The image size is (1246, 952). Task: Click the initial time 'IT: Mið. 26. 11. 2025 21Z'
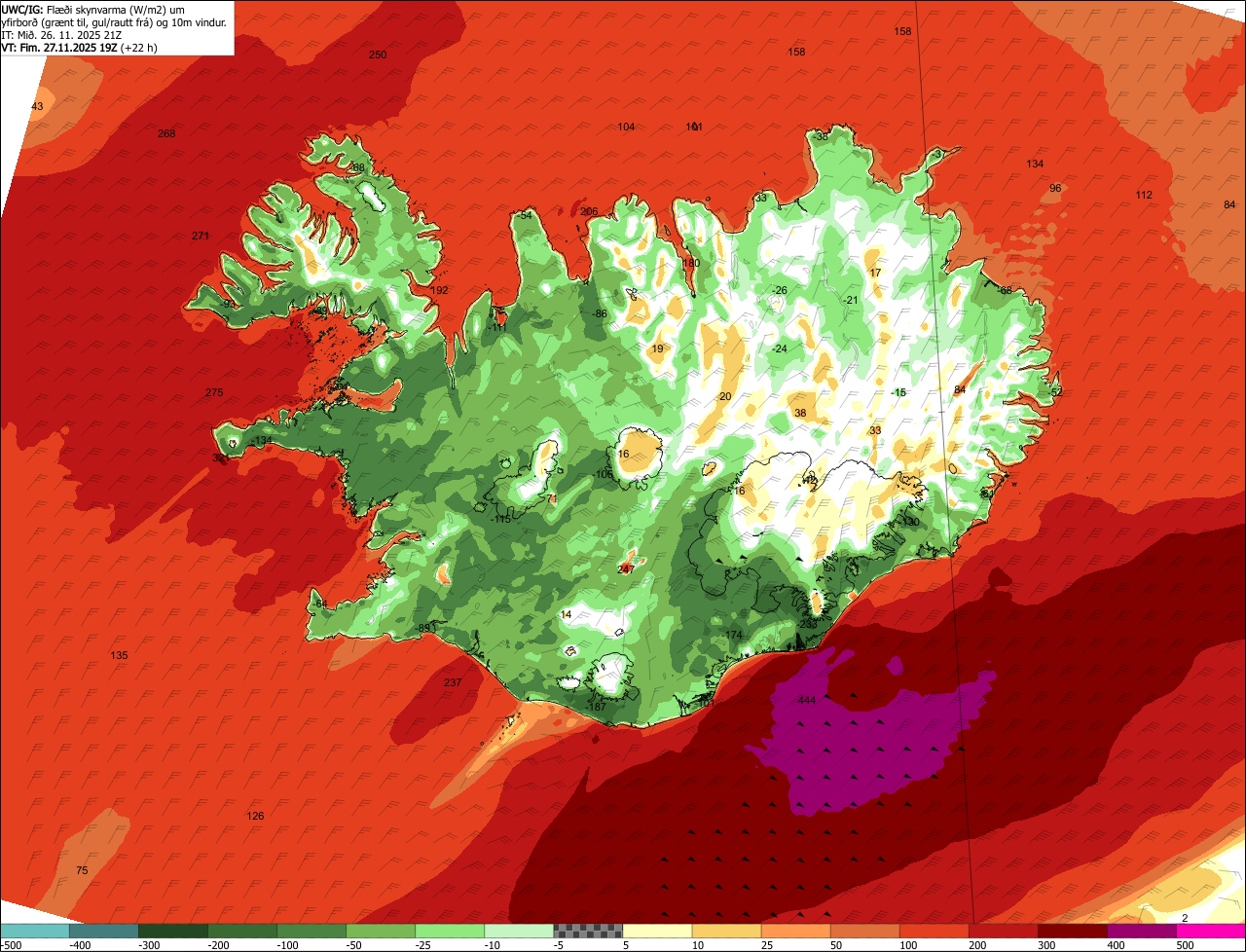click(61, 34)
